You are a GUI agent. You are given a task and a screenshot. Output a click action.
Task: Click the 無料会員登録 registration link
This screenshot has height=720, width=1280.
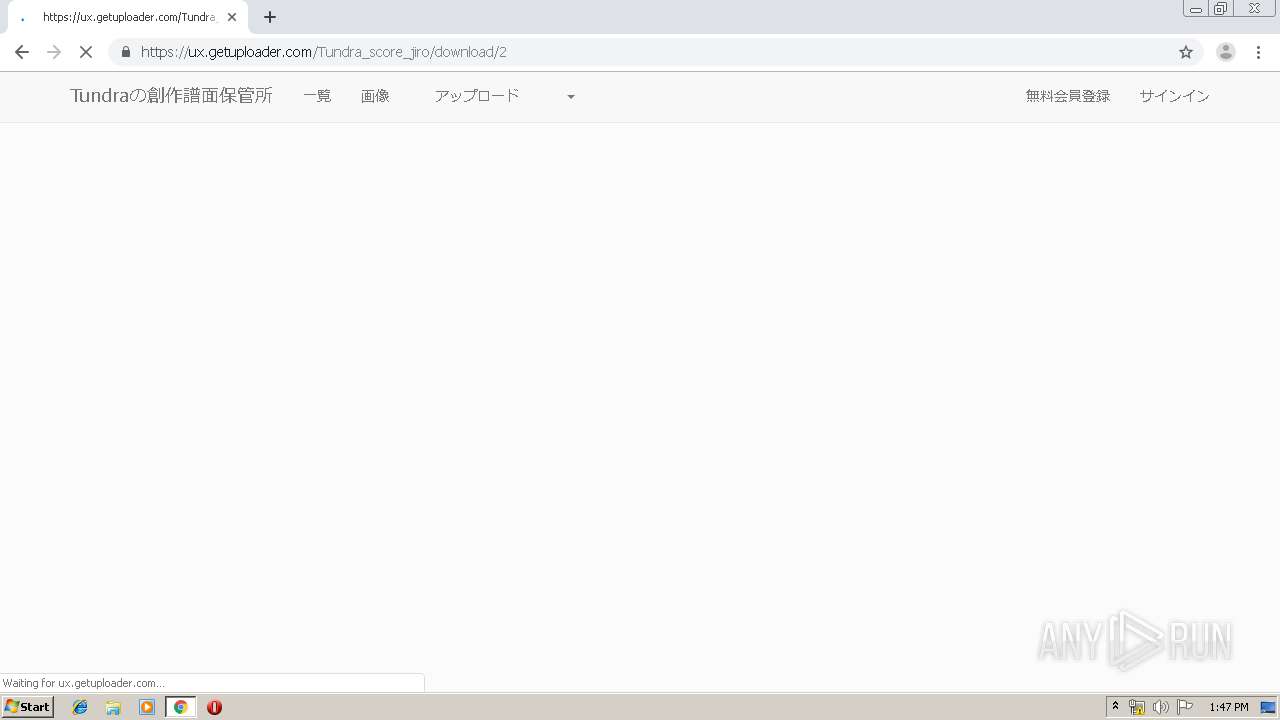coord(1068,96)
